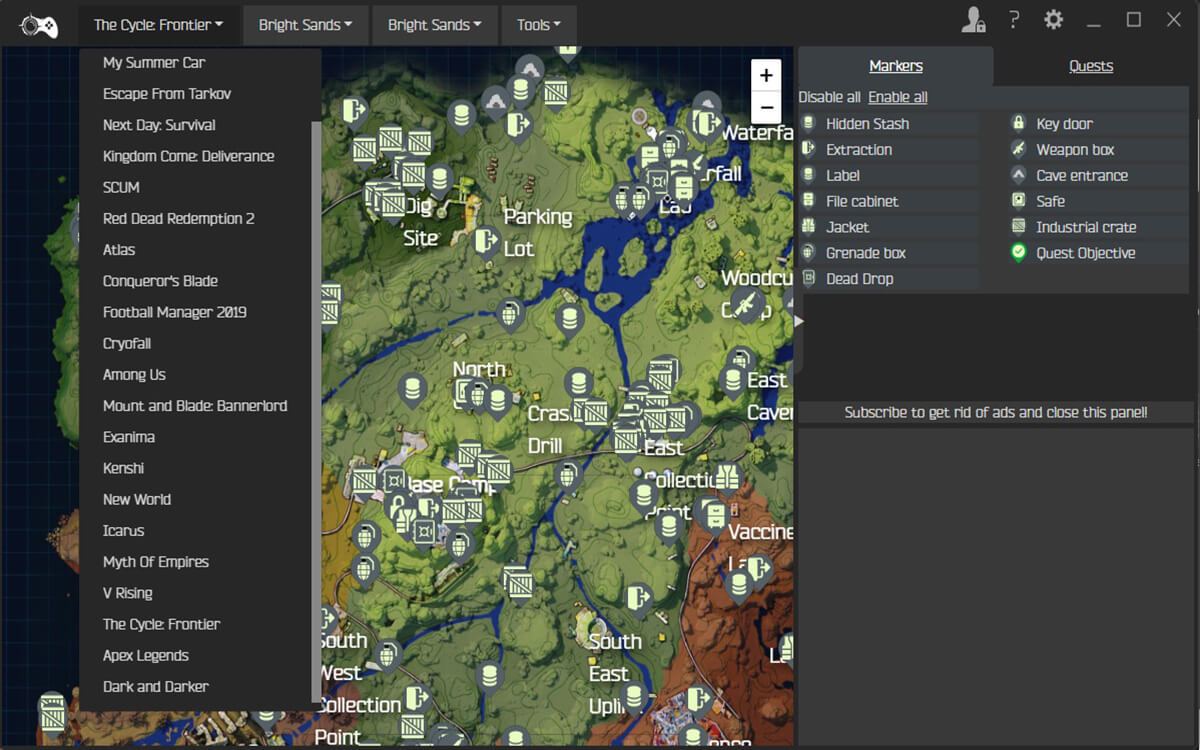Toggle Label markers
This screenshot has width=1200, height=750.
(889, 176)
